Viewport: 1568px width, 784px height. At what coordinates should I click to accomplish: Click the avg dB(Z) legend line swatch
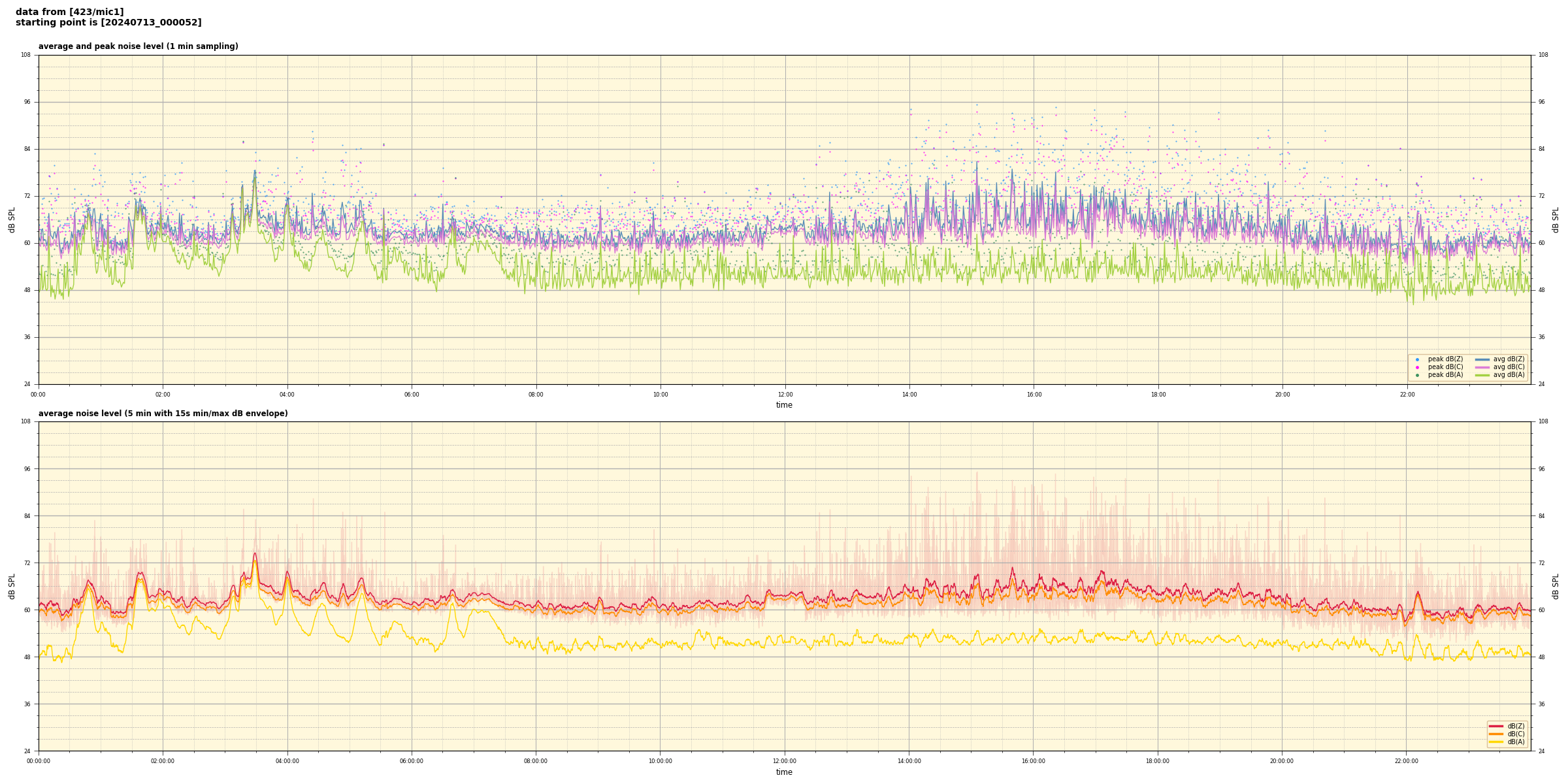[1482, 359]
